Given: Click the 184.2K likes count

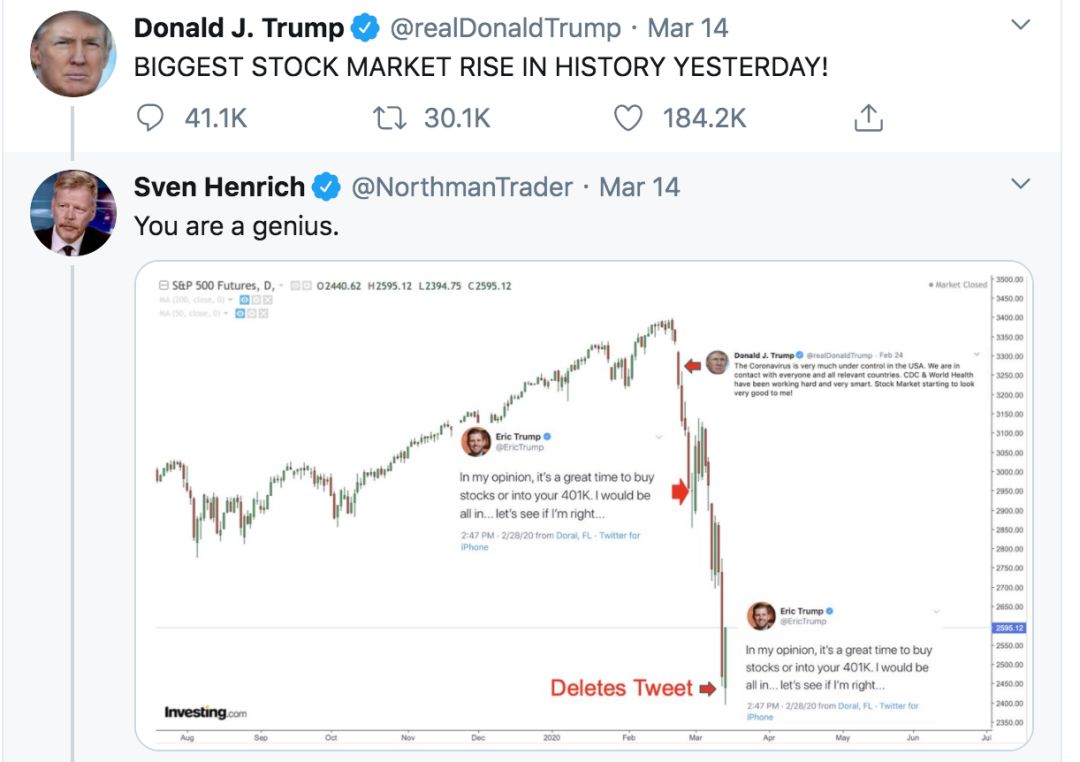Looking at the screenshot, I should click(704, 119).
